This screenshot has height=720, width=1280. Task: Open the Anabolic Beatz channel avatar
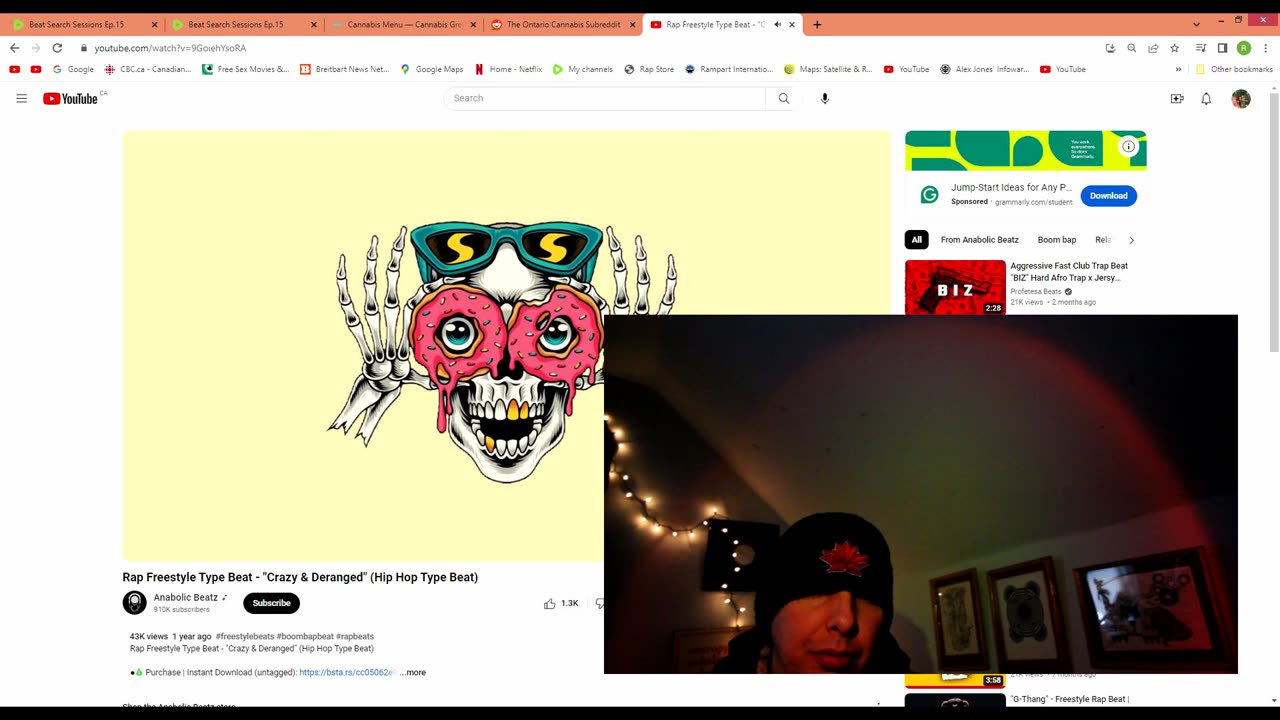coord(134,602)
